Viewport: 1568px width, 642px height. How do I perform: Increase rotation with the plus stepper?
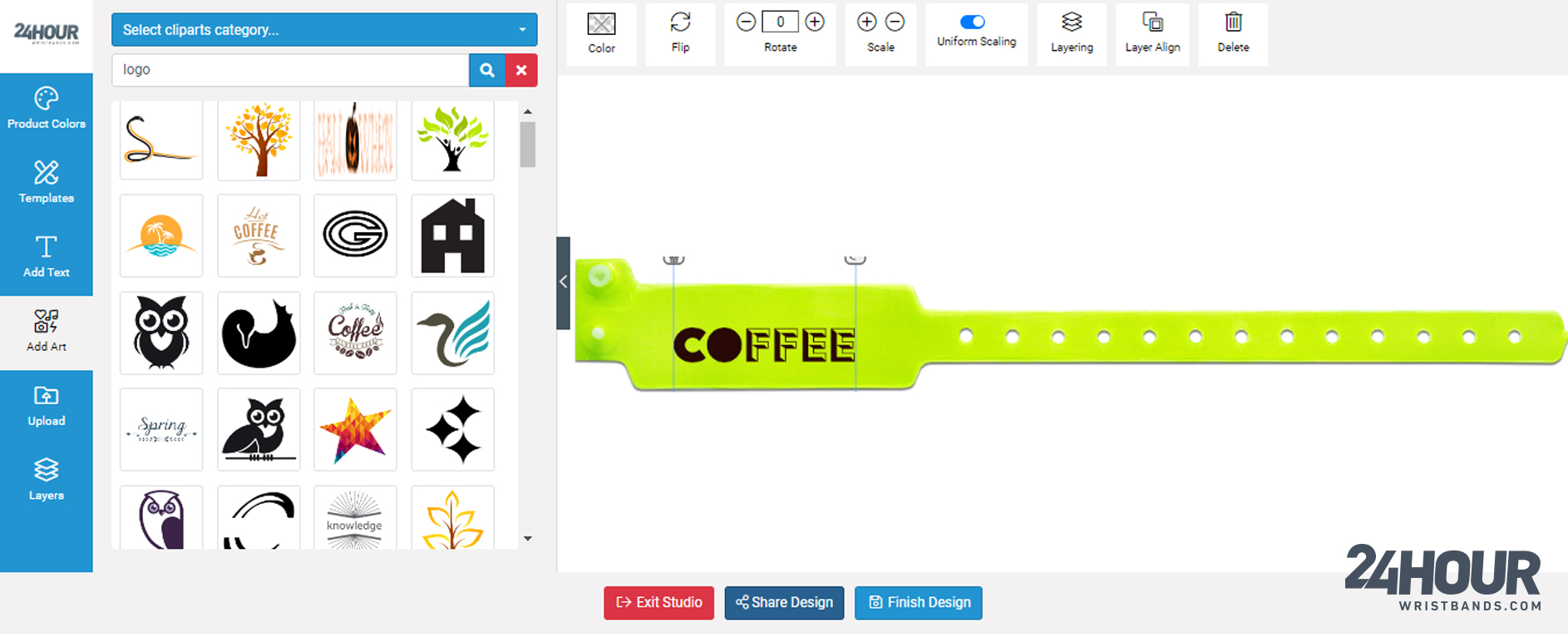pyautogui.click(x=815, y=22)
